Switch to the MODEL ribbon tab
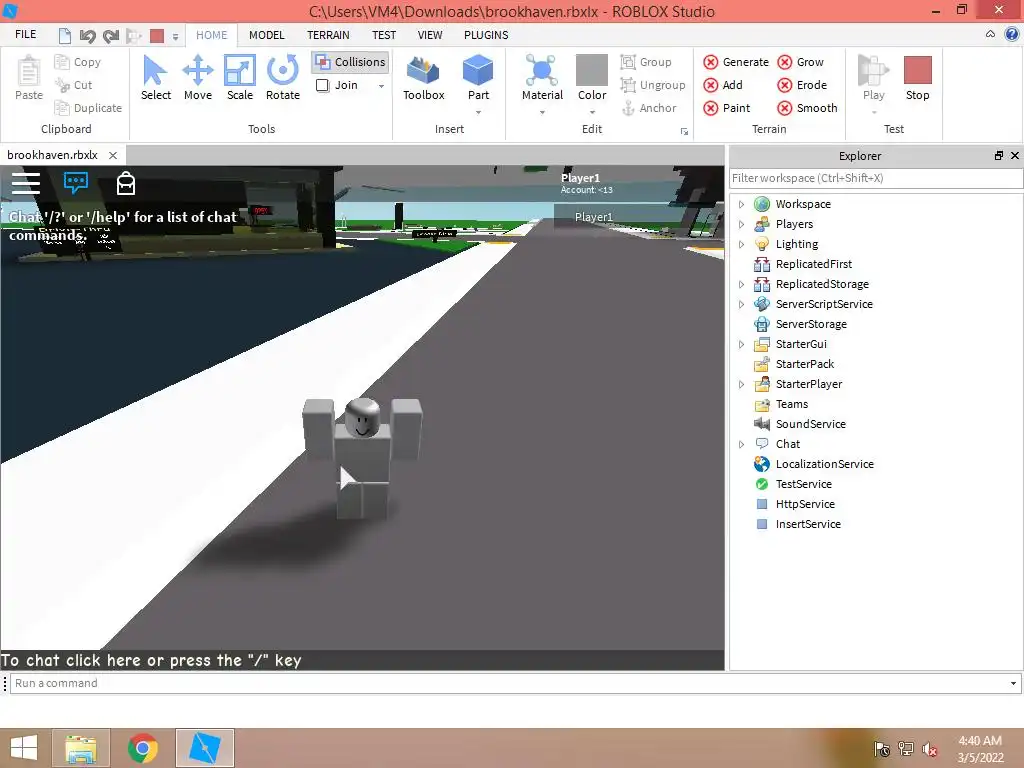Viewport: 1024px width, 768px height. click(266, 35)
